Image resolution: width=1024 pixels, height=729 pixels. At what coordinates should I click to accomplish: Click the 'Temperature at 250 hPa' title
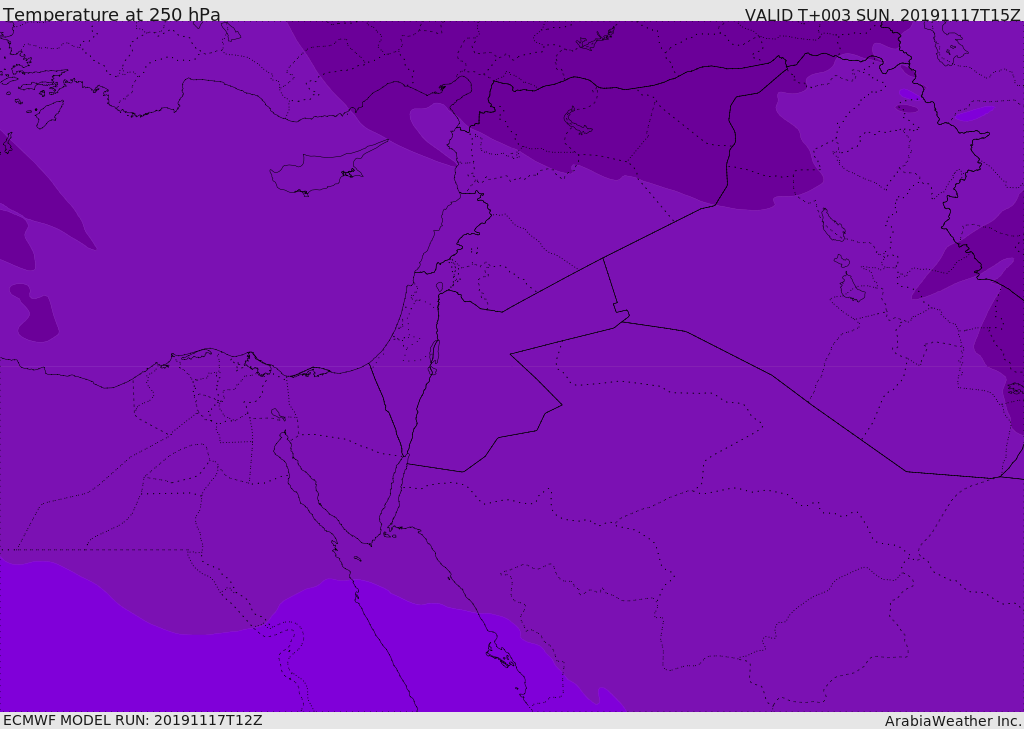(x=112, y=14)
